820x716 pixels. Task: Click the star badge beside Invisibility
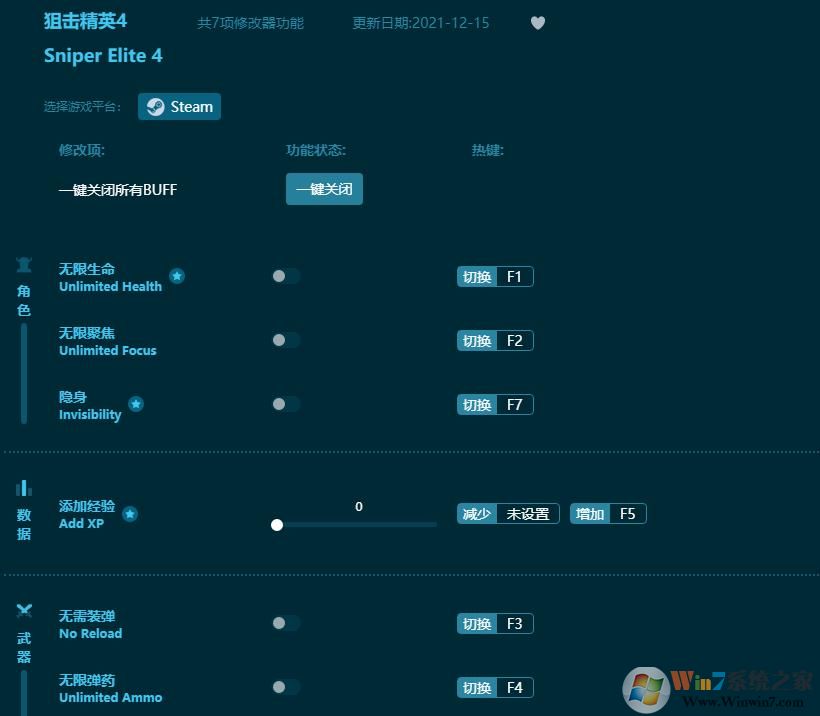136,405
